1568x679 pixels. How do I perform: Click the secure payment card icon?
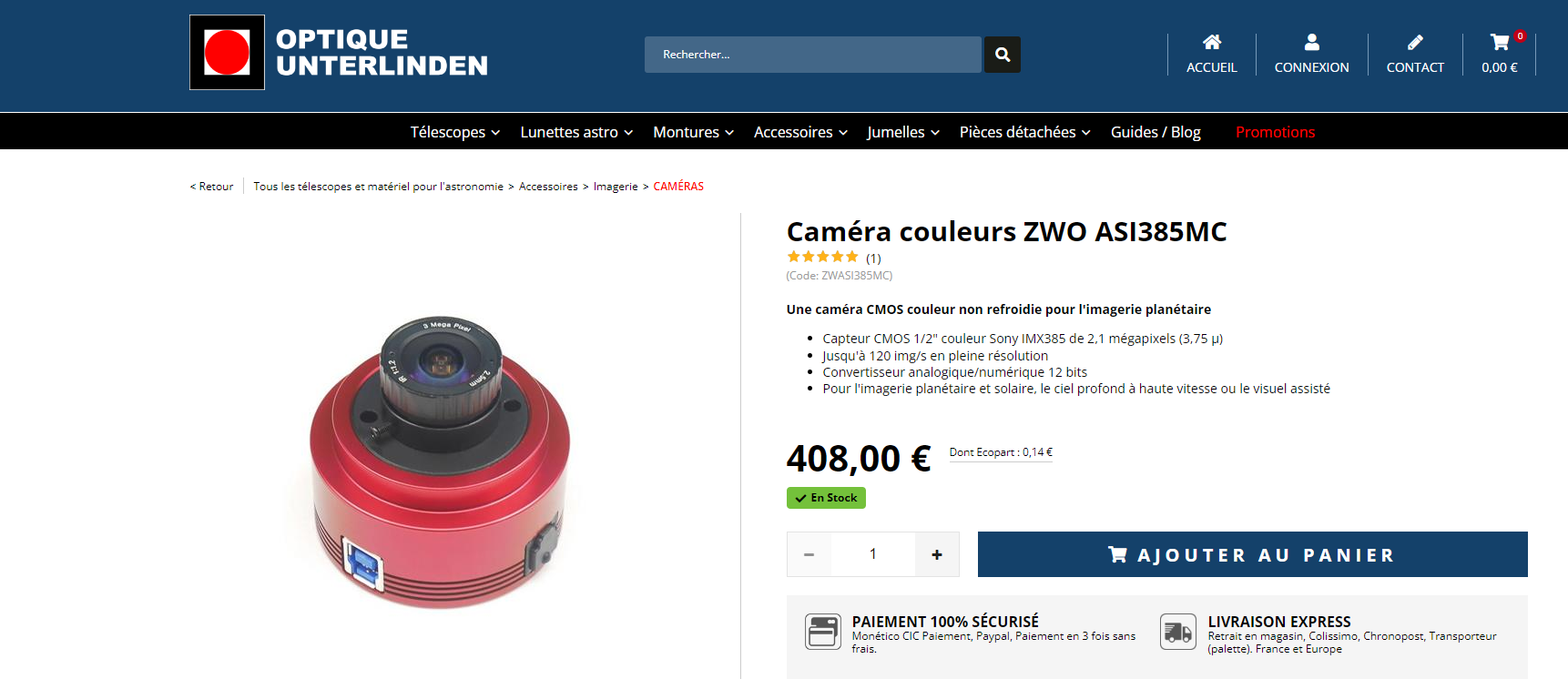tap(823, 631)
